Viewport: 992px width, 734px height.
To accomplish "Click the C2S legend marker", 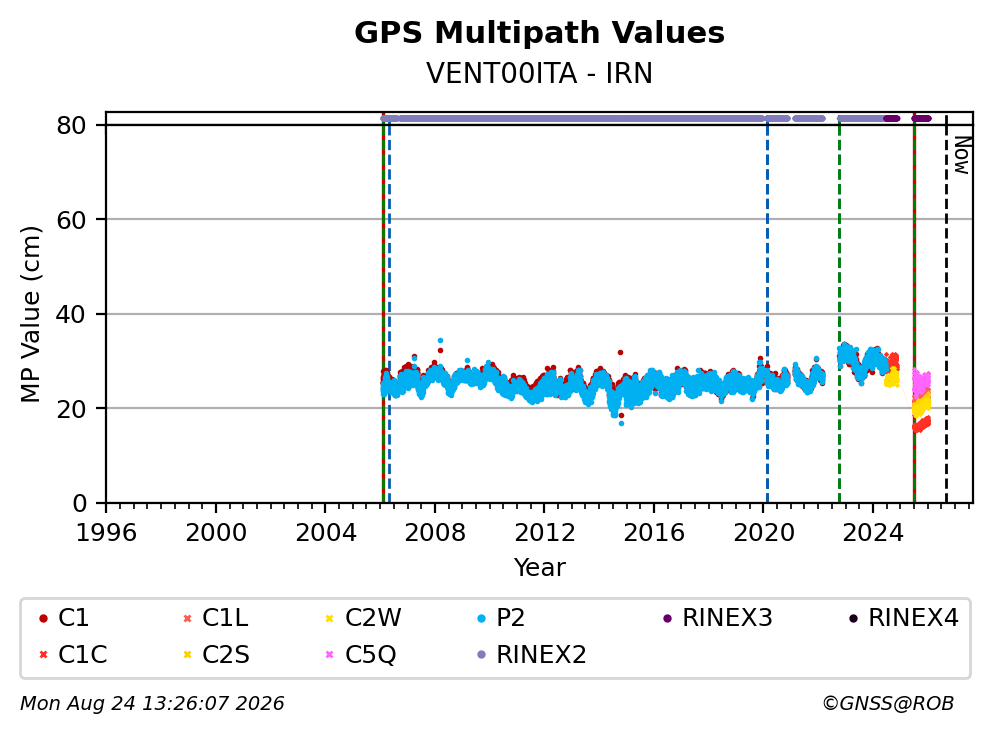I will coord(187,655).
